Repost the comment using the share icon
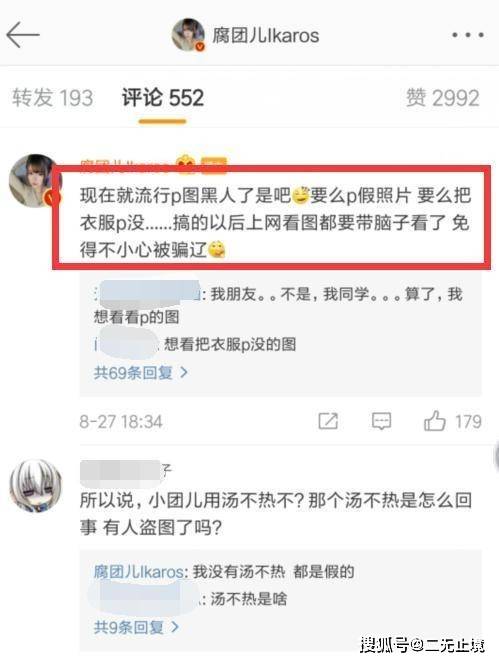Image resolution: width=499 pixels, height=662 pixels. [328, 421]
